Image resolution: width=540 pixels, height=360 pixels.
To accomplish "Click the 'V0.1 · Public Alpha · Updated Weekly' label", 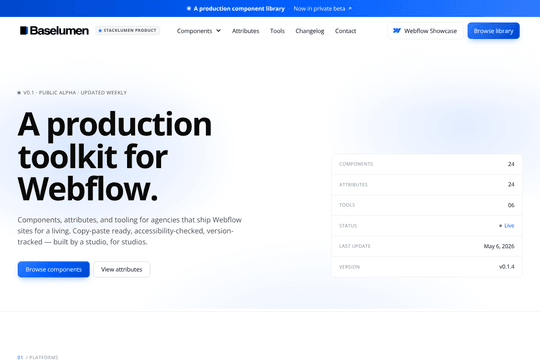I will point(72,93).
